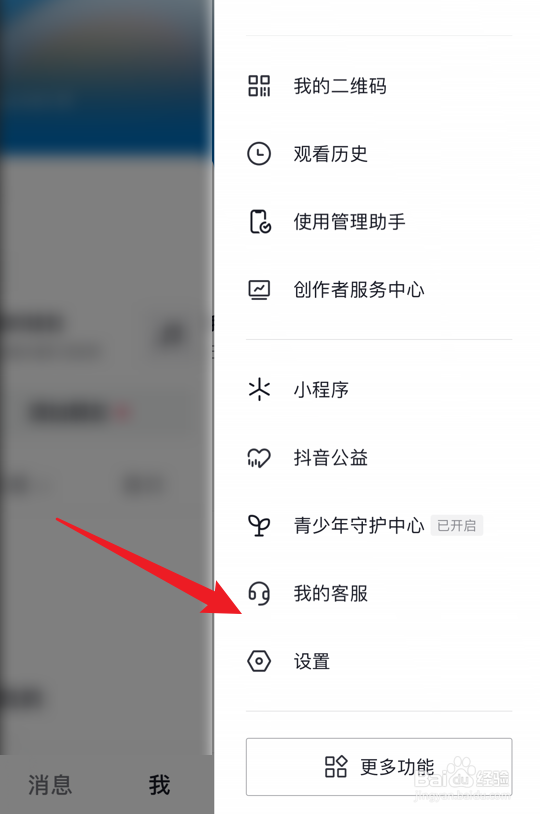Tap the QR code icon

[x=259, y=86]
